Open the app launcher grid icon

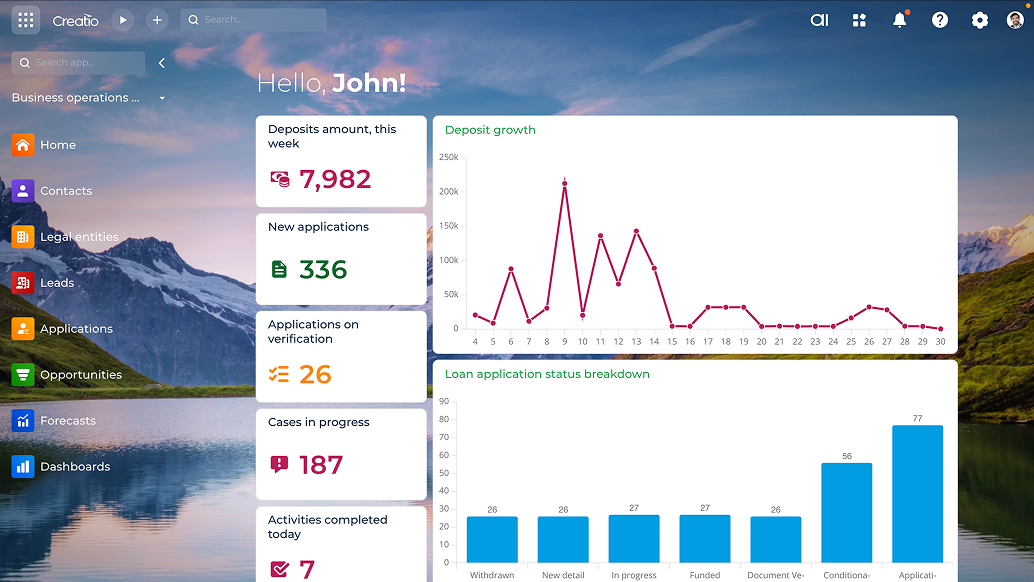click(x=26, y=20)
